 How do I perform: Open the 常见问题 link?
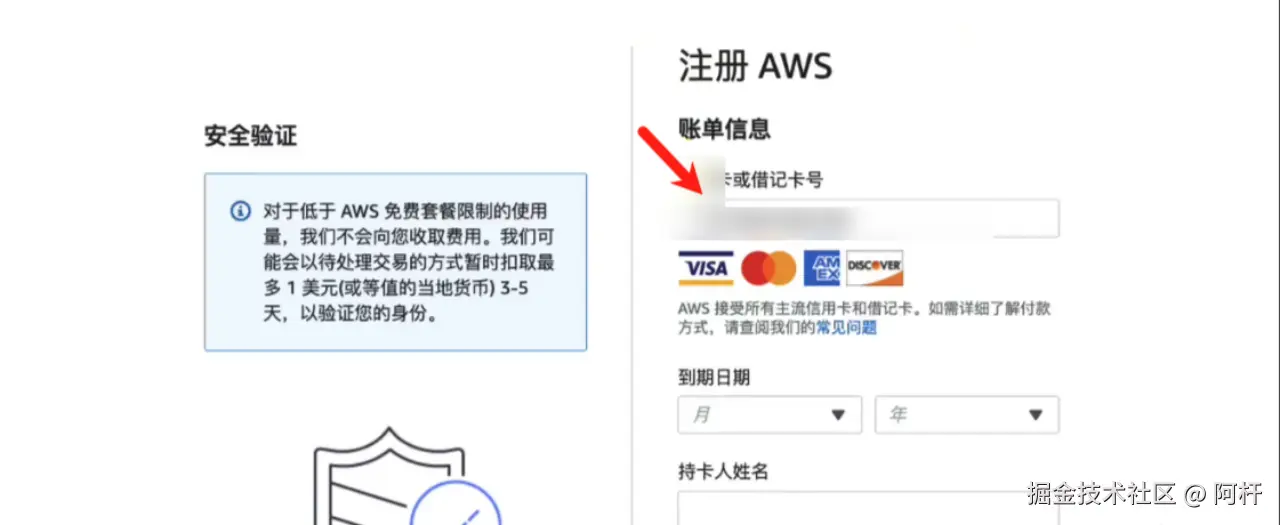(x=846, y=327)
